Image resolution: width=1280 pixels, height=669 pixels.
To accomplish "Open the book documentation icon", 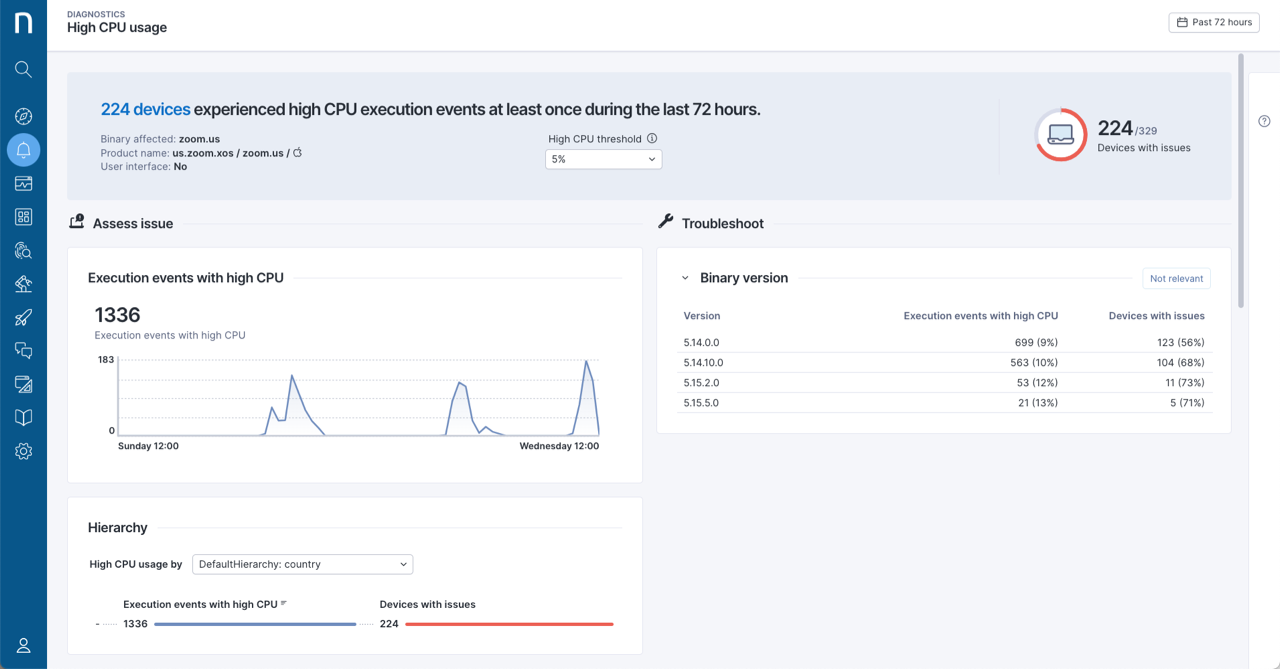I will coord(23,418).
